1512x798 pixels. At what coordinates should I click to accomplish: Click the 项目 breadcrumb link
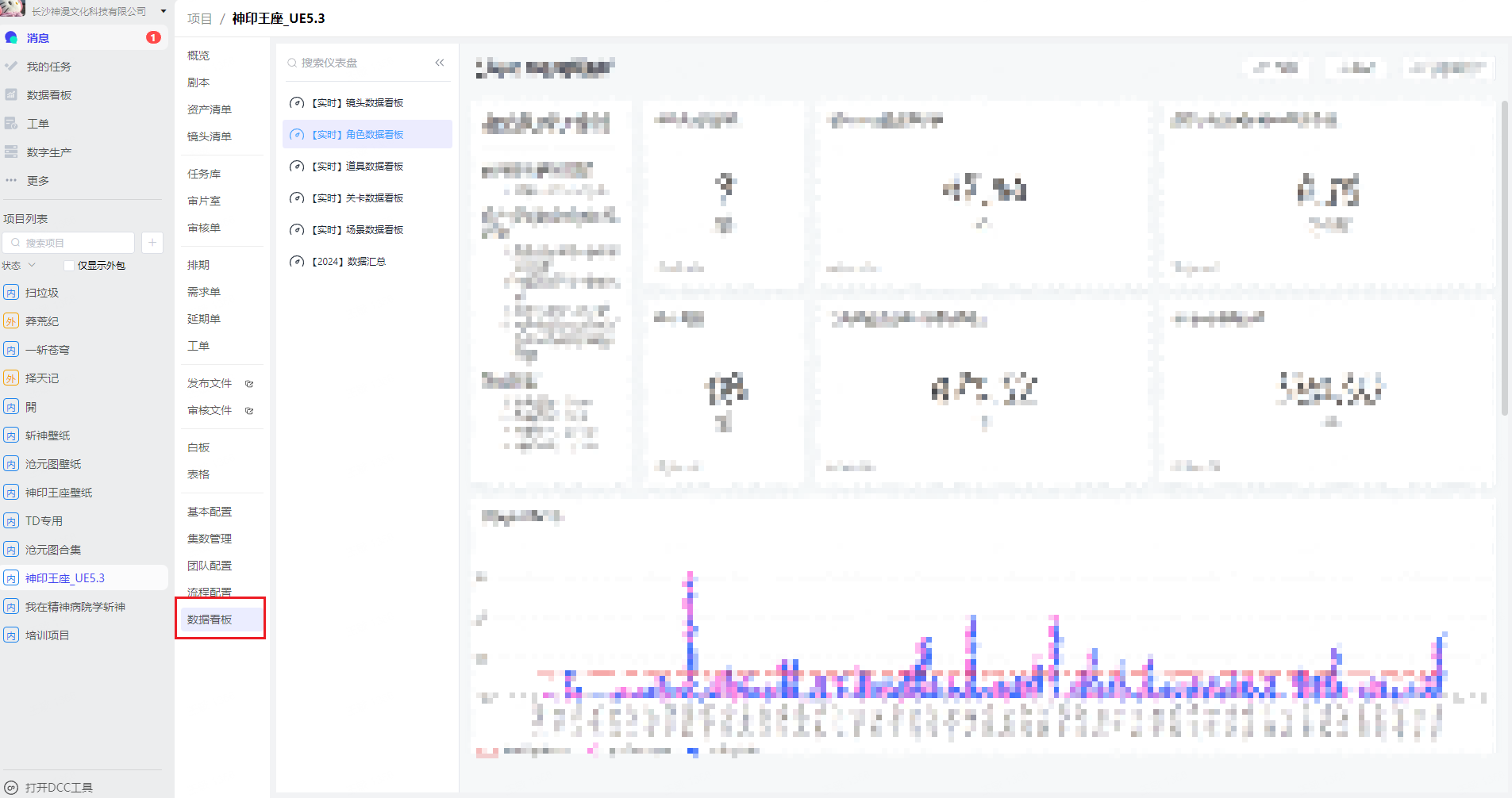coord(200,18)
